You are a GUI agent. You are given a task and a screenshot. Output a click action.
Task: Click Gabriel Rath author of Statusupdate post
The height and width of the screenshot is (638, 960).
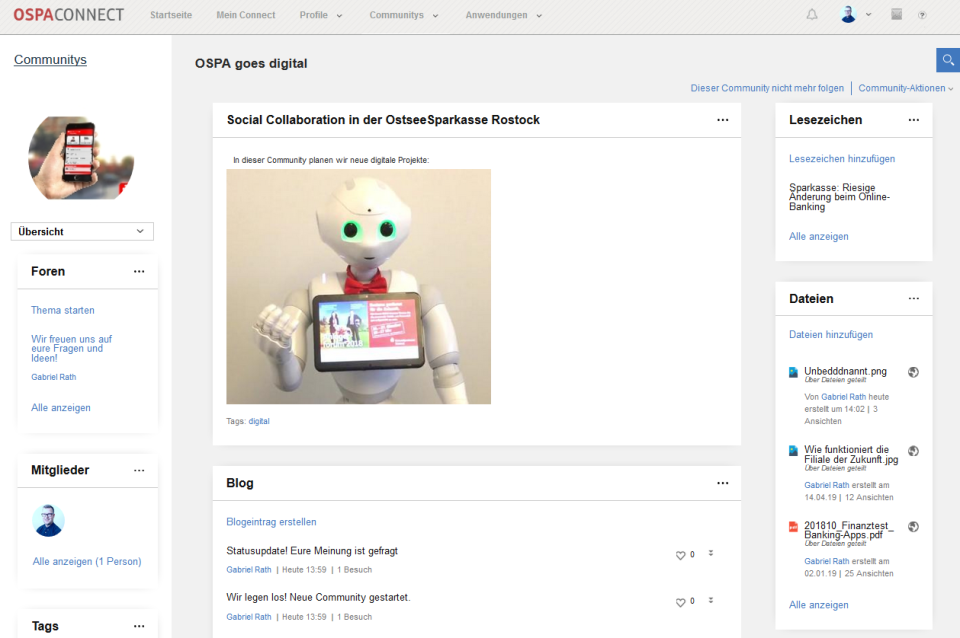[249, 569]
